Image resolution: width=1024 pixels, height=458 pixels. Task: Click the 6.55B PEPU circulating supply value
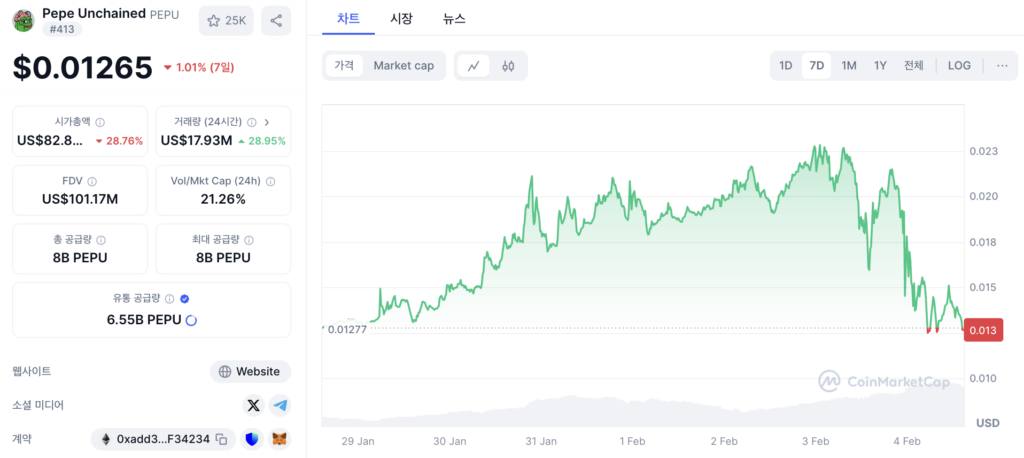[x=144, y=320]
